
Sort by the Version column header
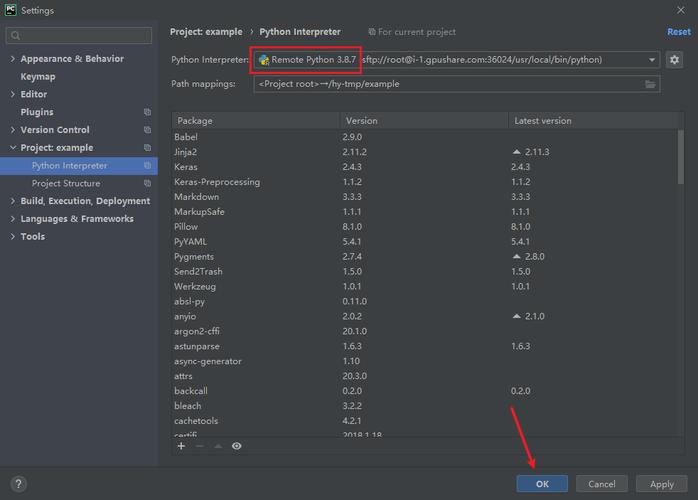point(424,121)
